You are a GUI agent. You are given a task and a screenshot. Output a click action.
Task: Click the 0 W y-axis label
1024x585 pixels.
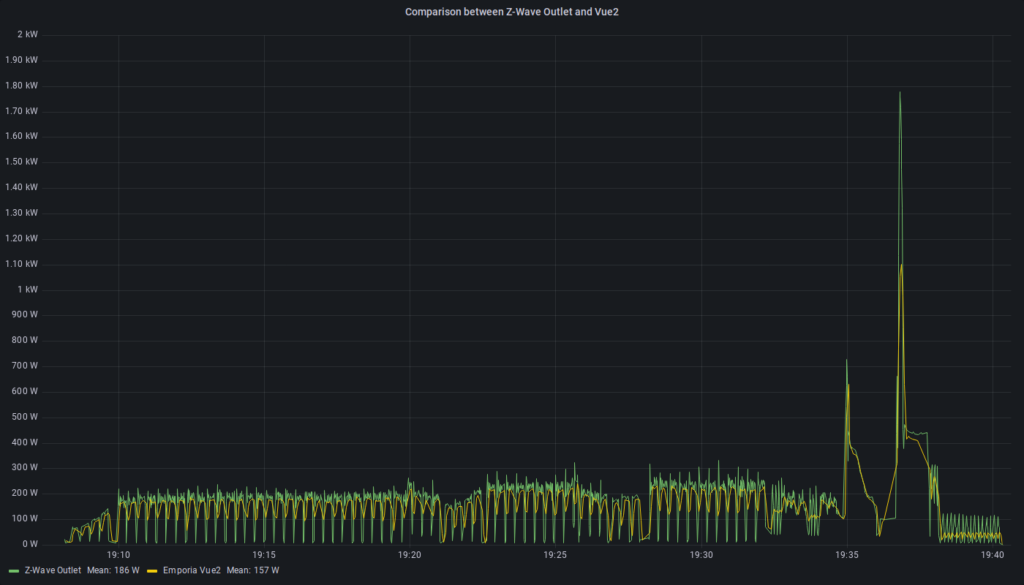(x=30, y=544)
